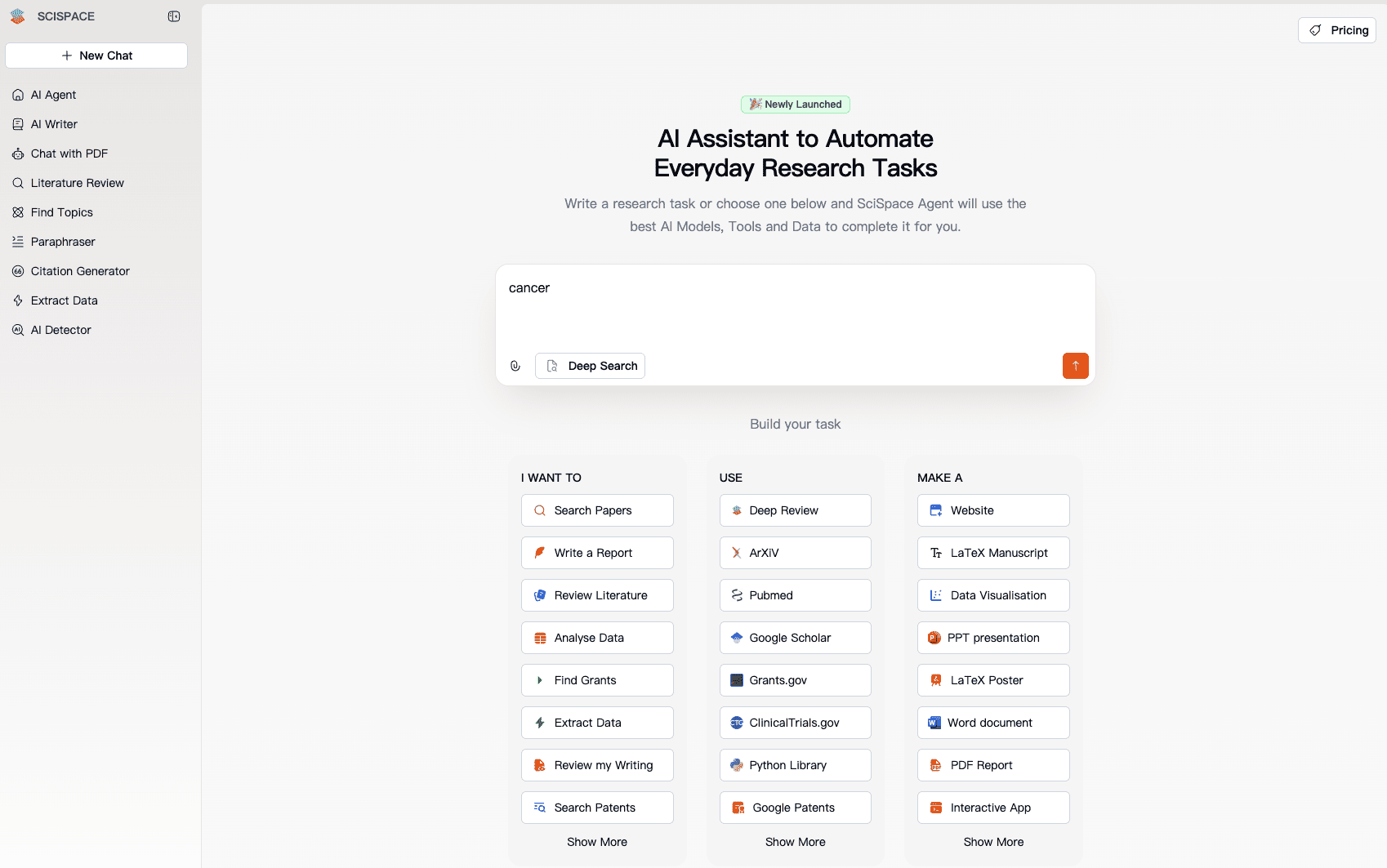Toggle the Deep Search option

pos(590,366)
